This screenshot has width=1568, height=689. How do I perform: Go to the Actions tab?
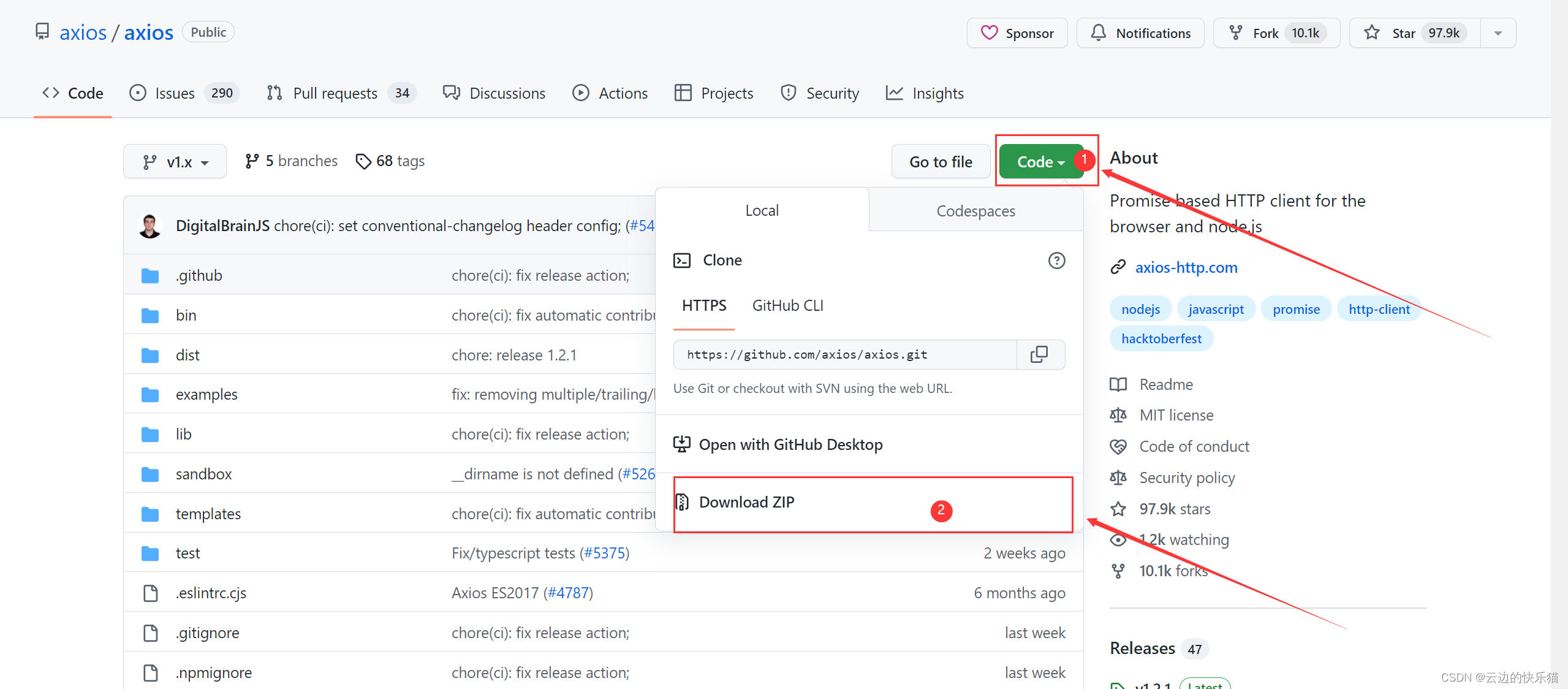[x=610, y=93]
